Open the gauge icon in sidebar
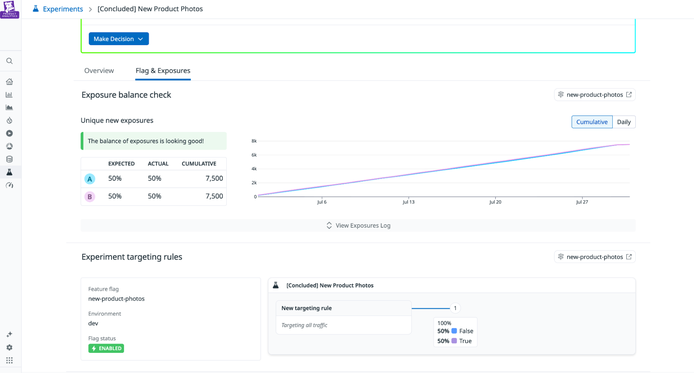Screen dimensions: 694x373 (x=9, y=185)
